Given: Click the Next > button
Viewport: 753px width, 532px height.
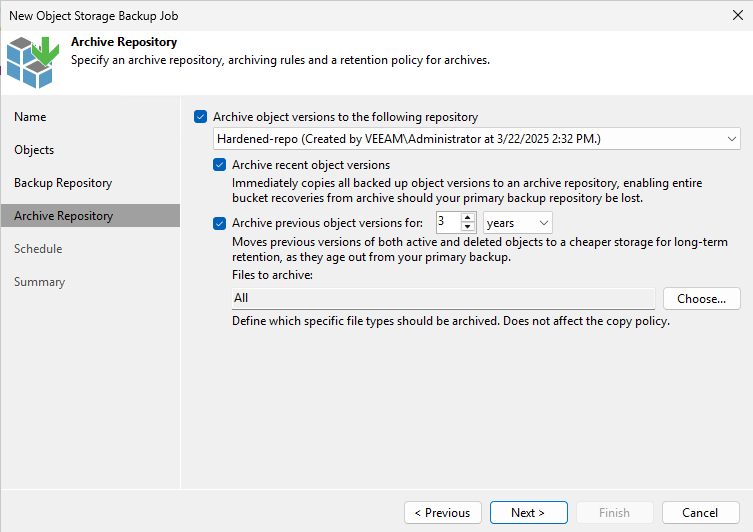Looking at the screenshot, I should (x=529, y=513).
